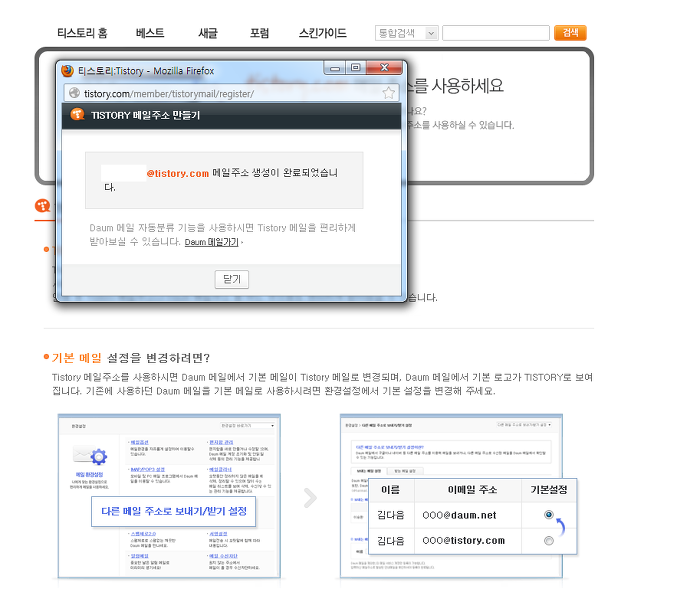Click the 이메일 주소 column header
Image resolution: width=700 pixels, height=602 pixels.
tap(472, 490)
